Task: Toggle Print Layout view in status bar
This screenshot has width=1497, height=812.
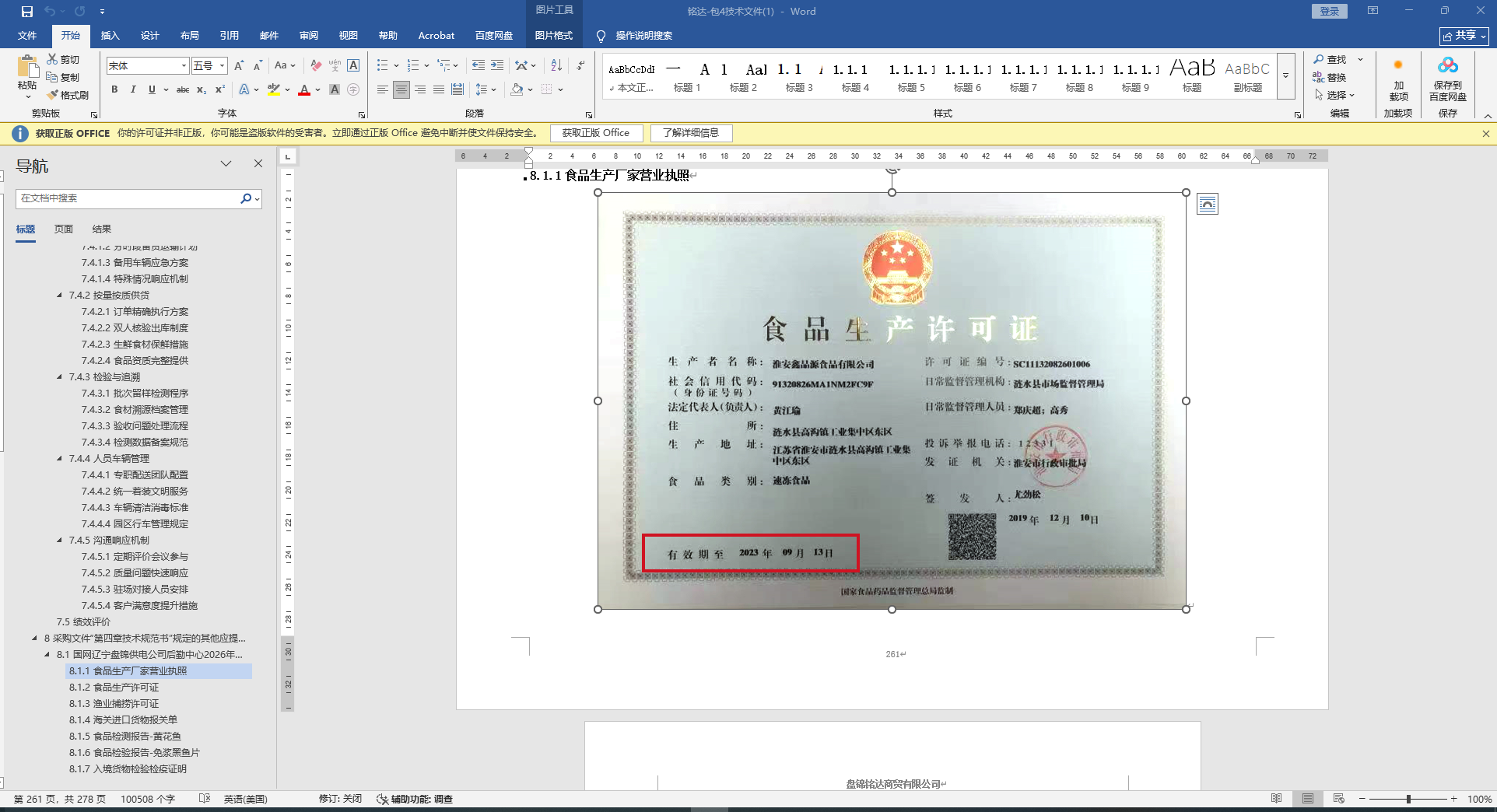Action: coord(1307,799)
